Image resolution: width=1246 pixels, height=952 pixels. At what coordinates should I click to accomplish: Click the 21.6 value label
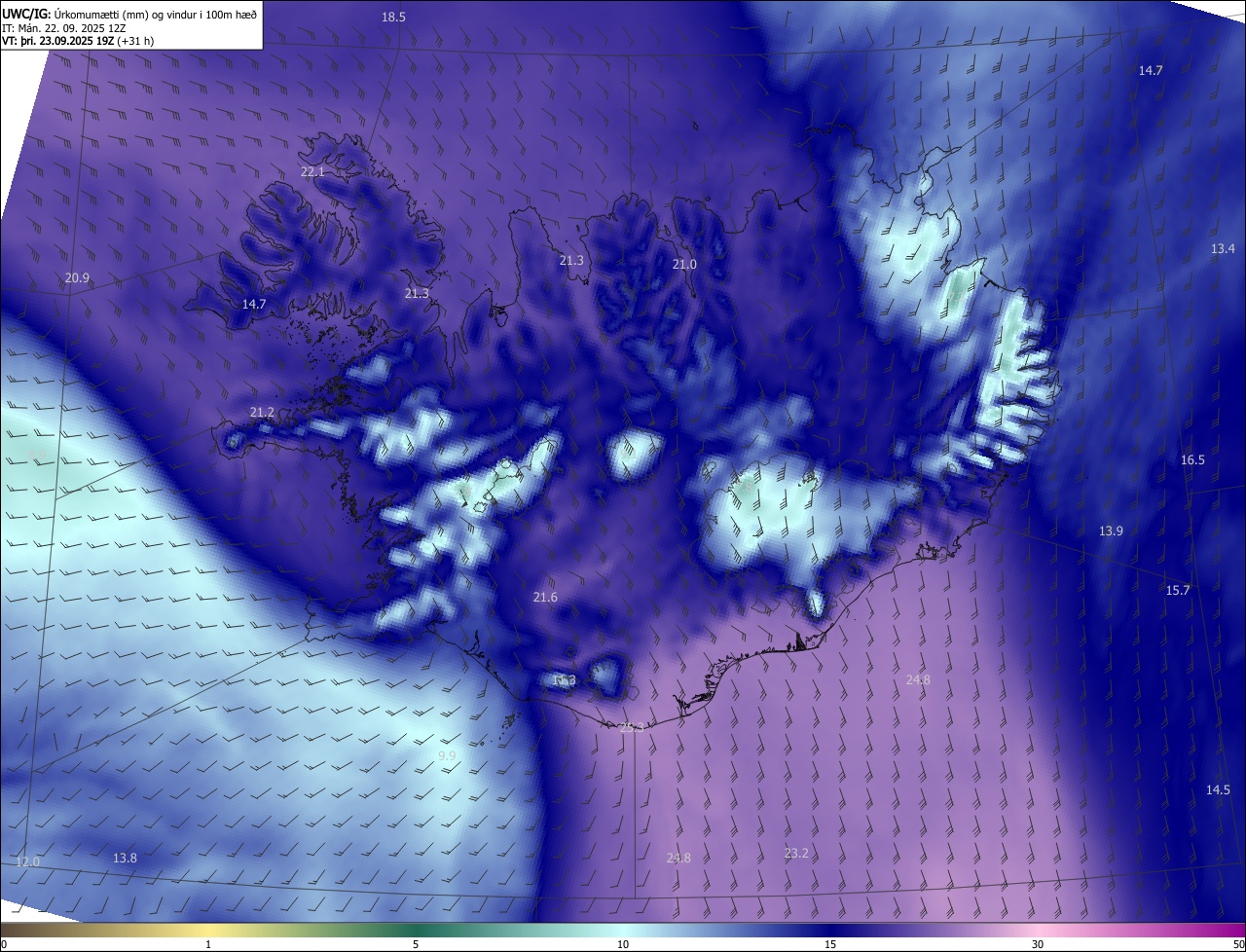coord(545,597)
